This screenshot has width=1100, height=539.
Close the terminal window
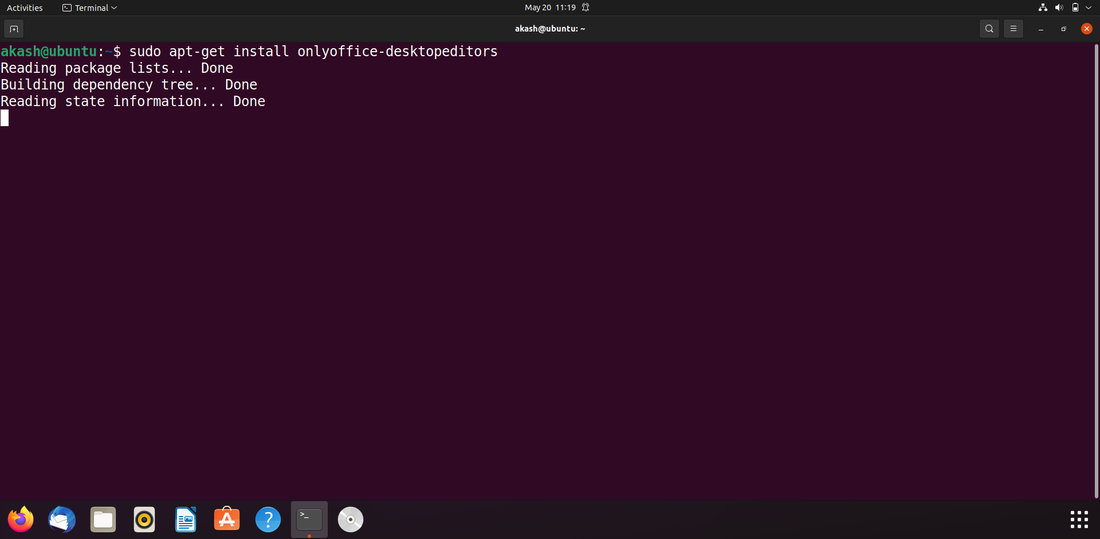point(1087,29)
